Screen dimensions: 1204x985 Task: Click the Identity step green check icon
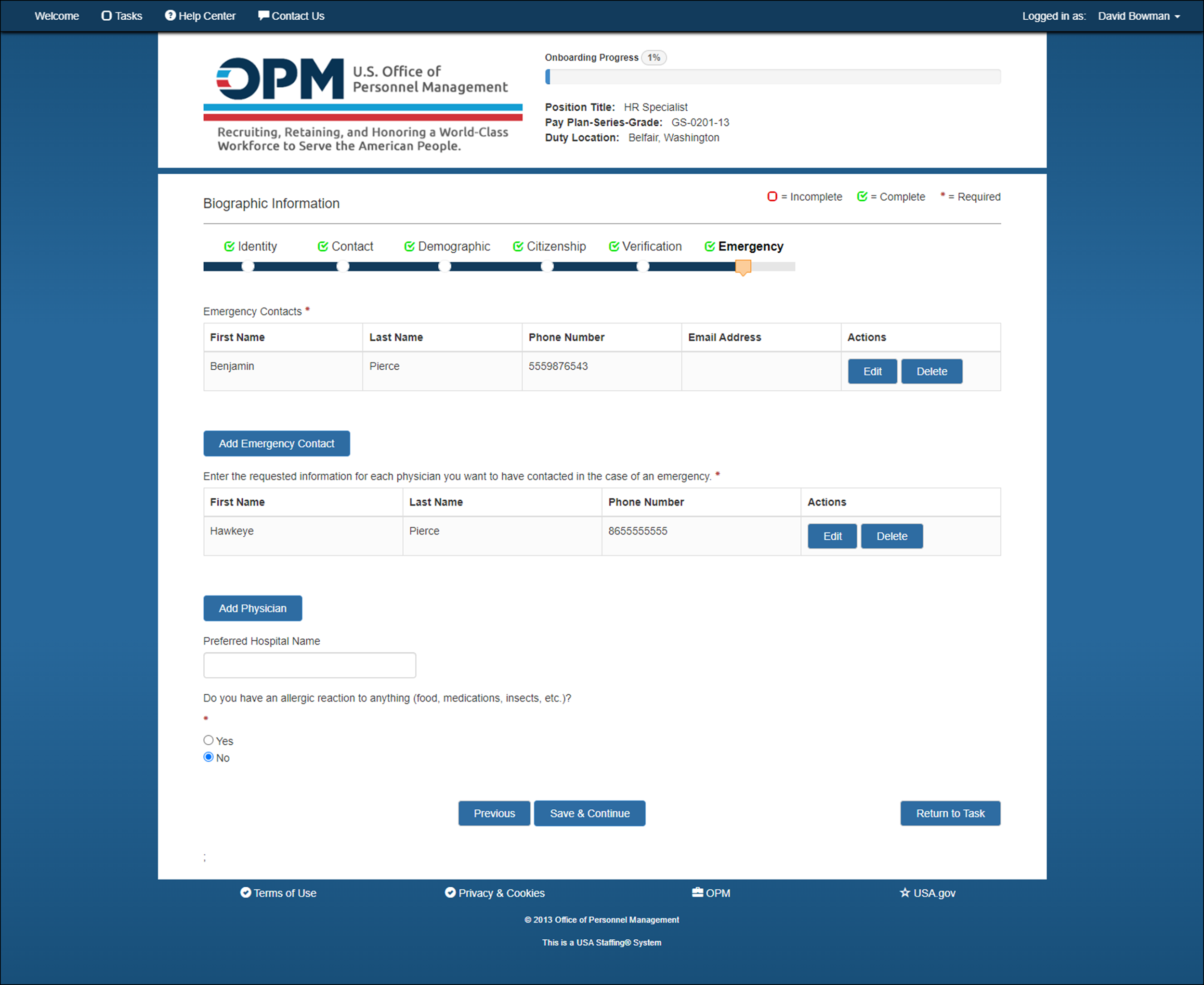[x=229, y=246]
